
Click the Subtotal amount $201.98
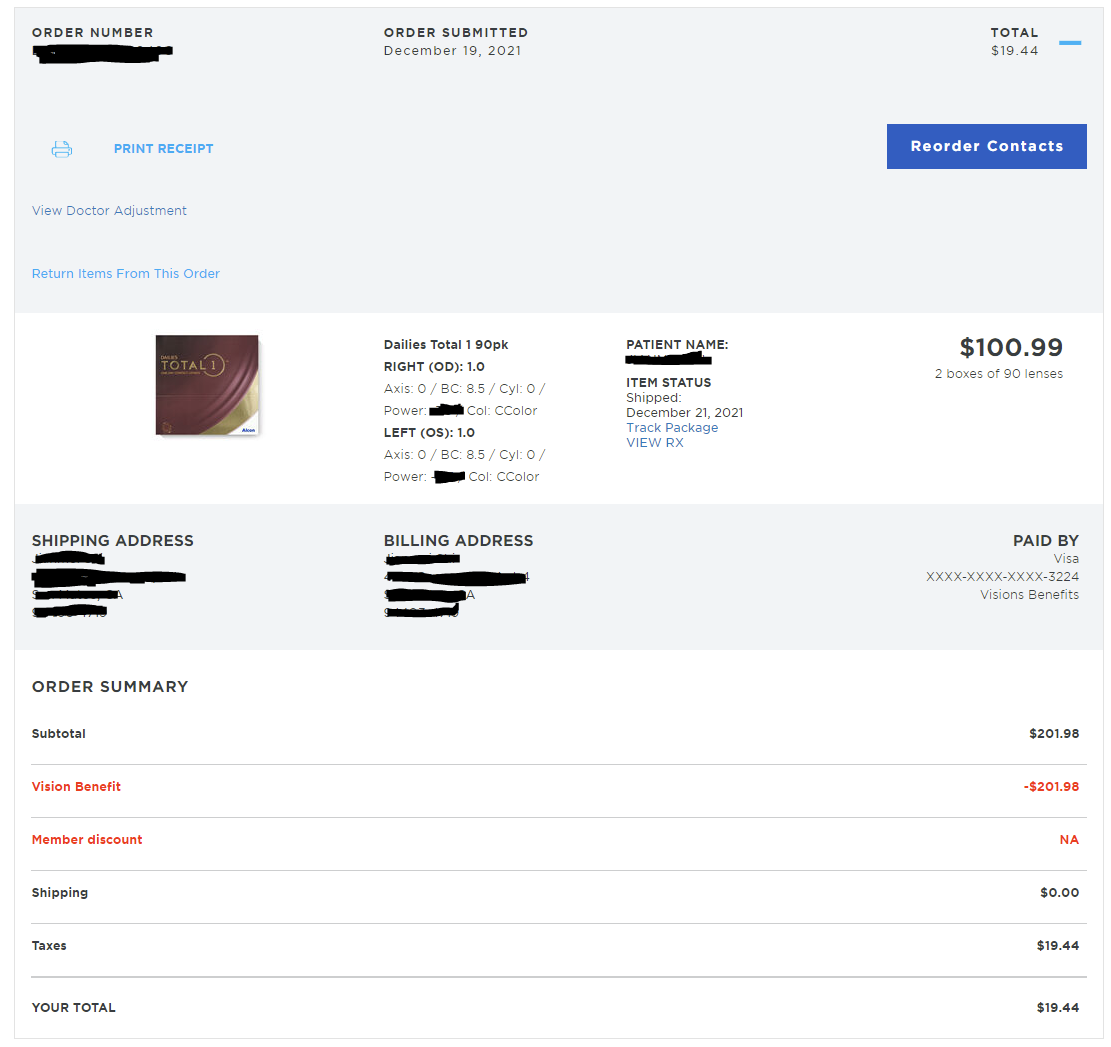(1054, 734)
